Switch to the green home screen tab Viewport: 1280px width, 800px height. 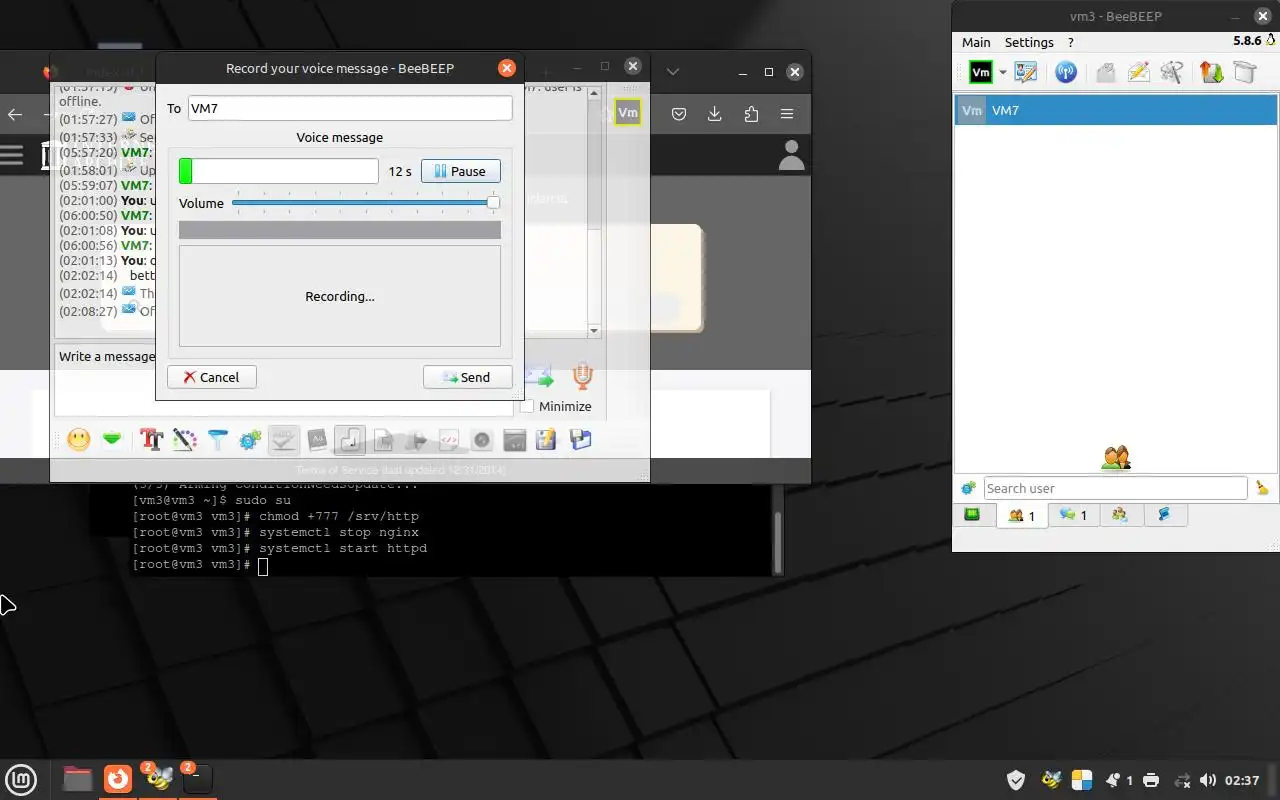972,515
